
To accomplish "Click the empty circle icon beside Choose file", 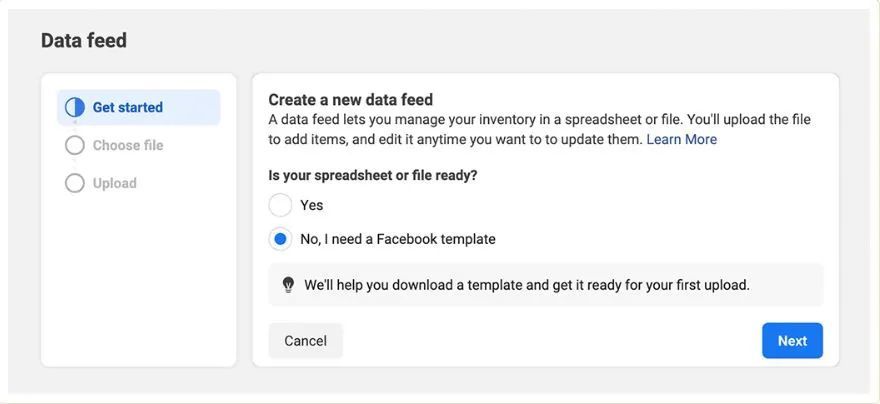I will pyautogui.click(x=75, y=145).
